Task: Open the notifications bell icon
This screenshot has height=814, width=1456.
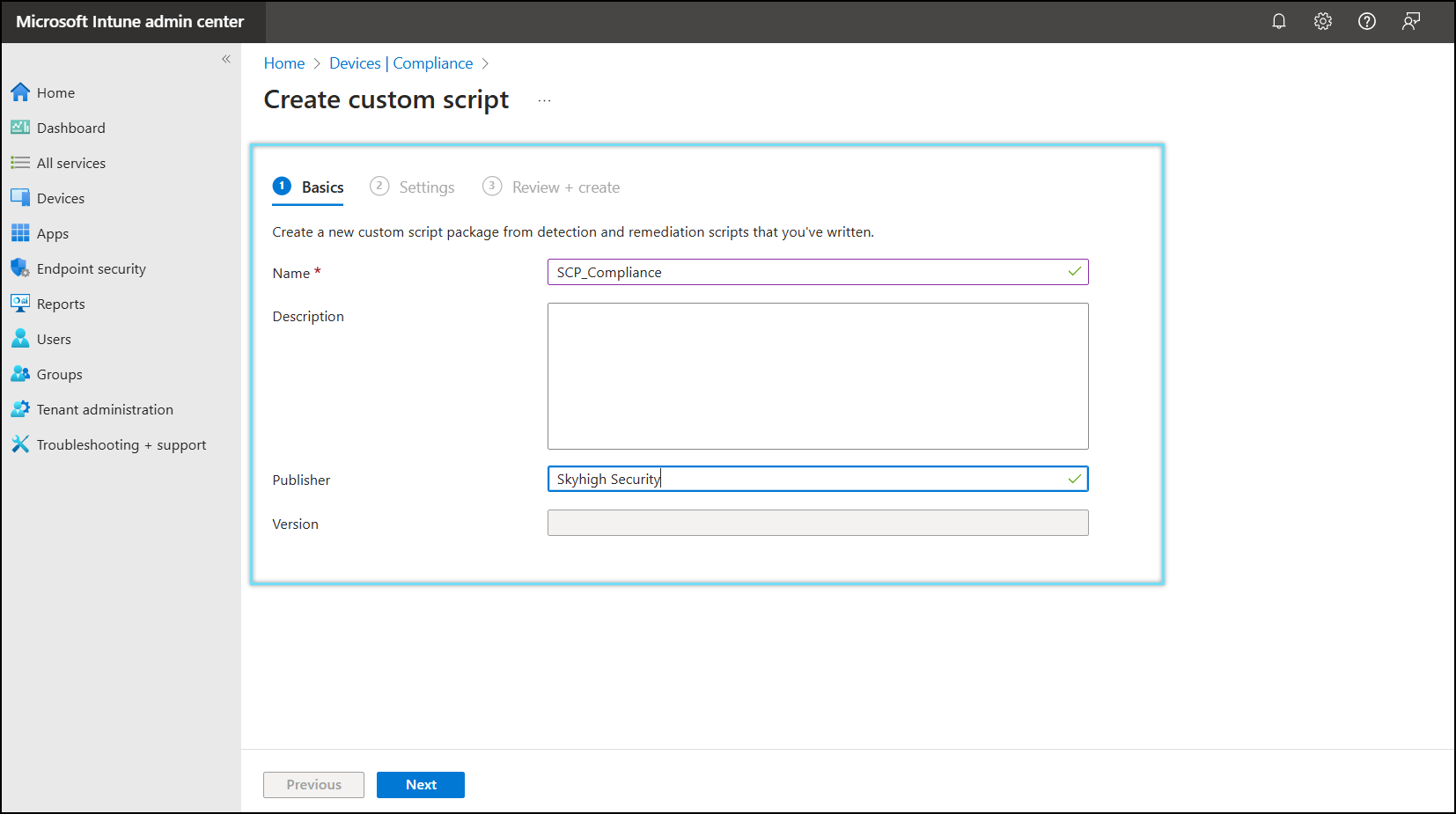Action: 1279,21
